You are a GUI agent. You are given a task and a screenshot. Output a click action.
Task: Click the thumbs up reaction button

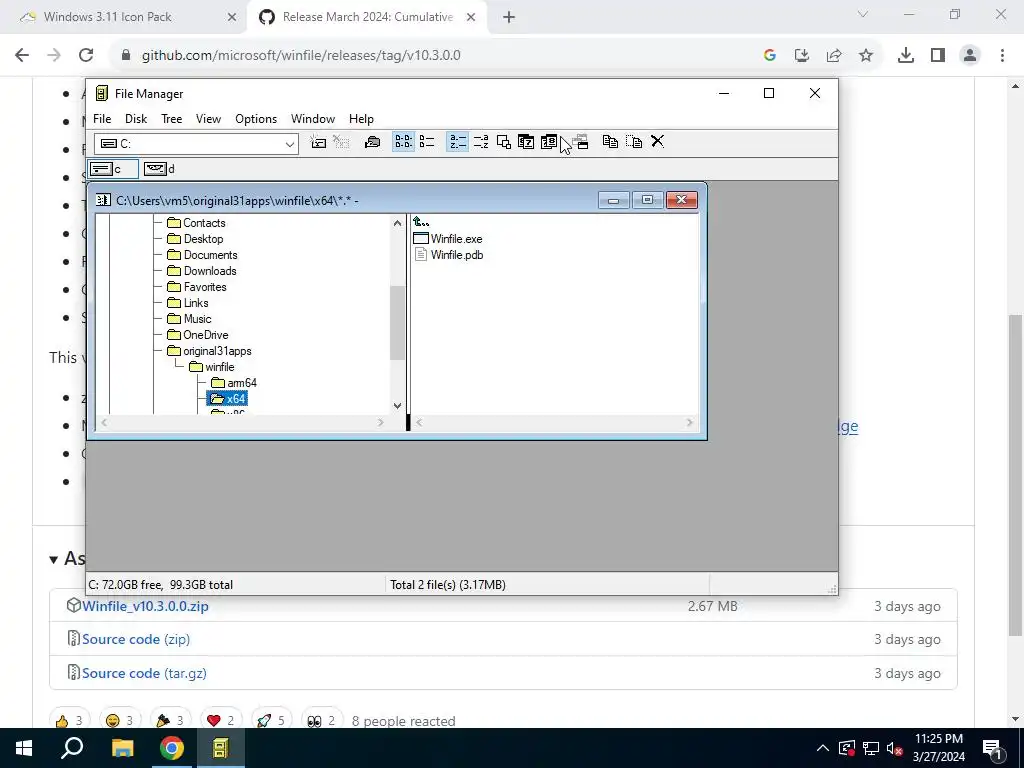pos(69,720)
